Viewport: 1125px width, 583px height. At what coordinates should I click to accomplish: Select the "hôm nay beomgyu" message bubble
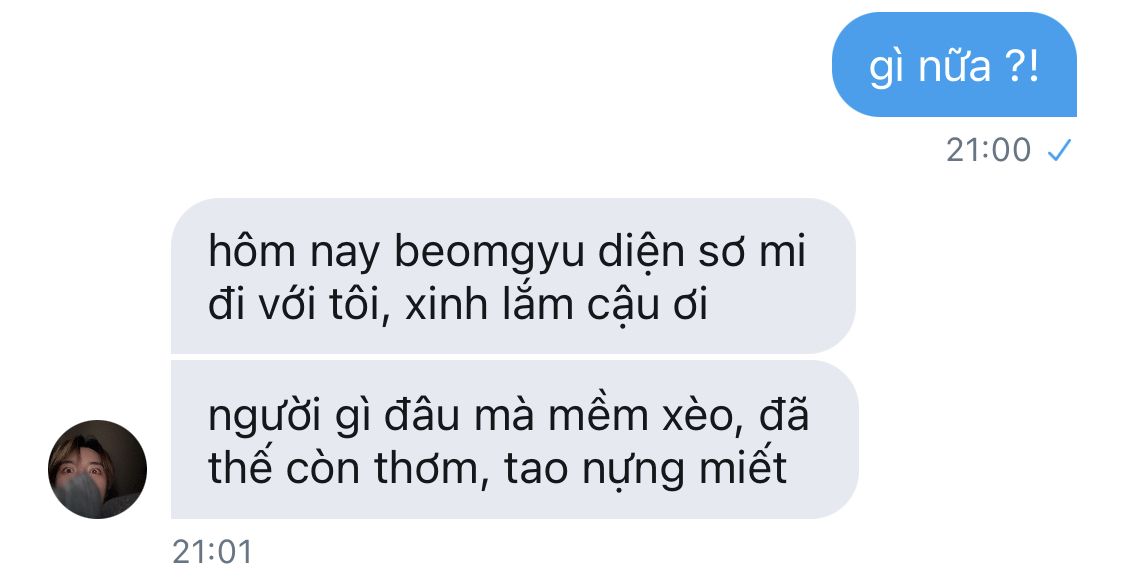coord(513,276)
